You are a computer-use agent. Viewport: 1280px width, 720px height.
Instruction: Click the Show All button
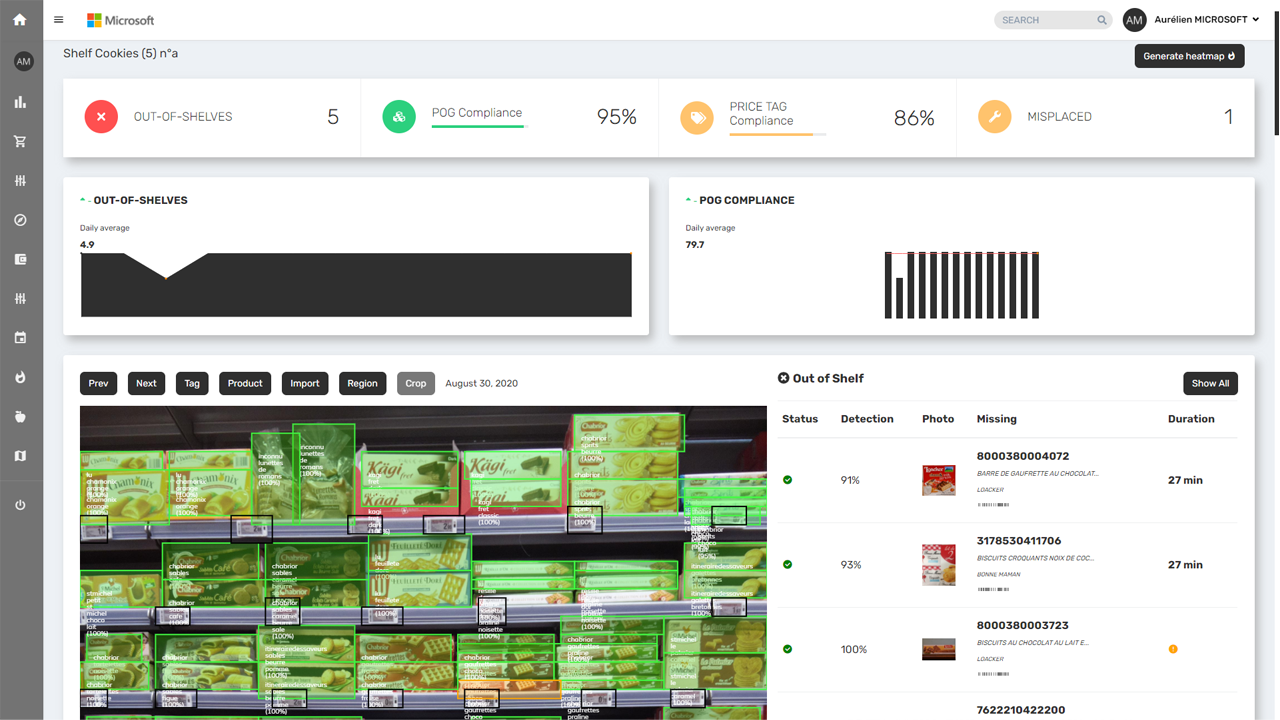[x=1210, y=383]
